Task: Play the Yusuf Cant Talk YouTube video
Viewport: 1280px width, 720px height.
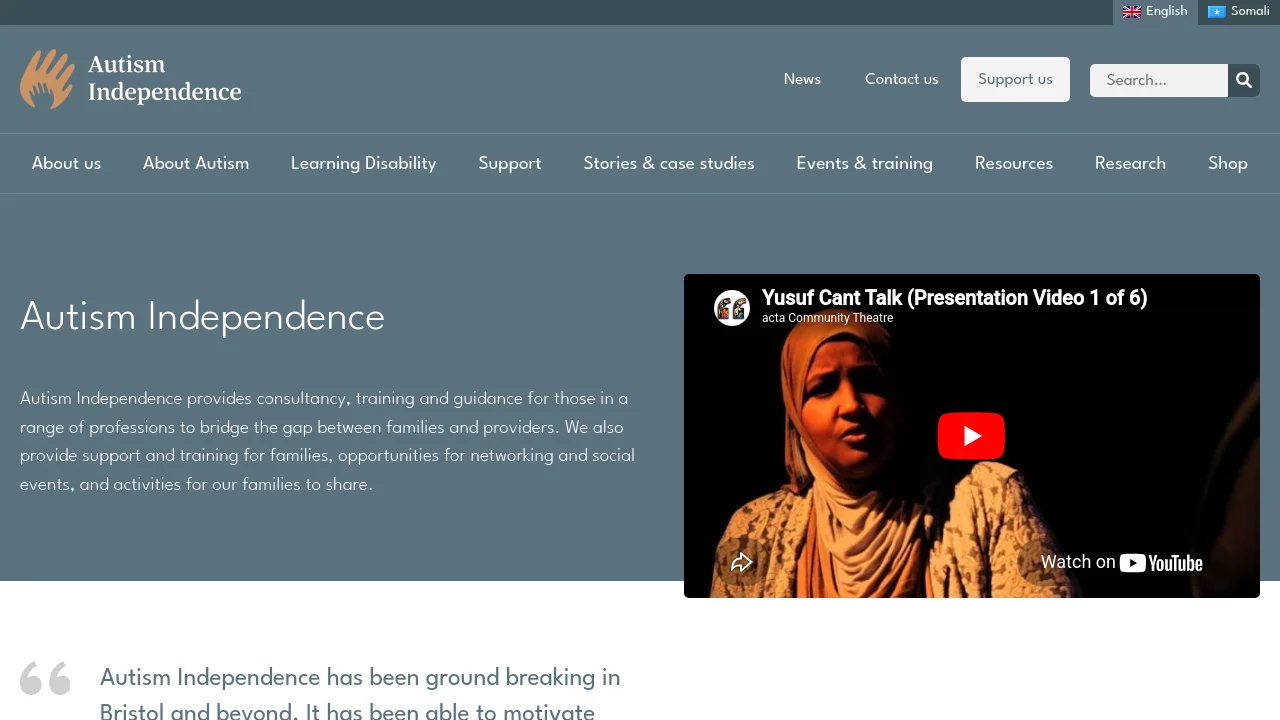Action: [971, 436]
